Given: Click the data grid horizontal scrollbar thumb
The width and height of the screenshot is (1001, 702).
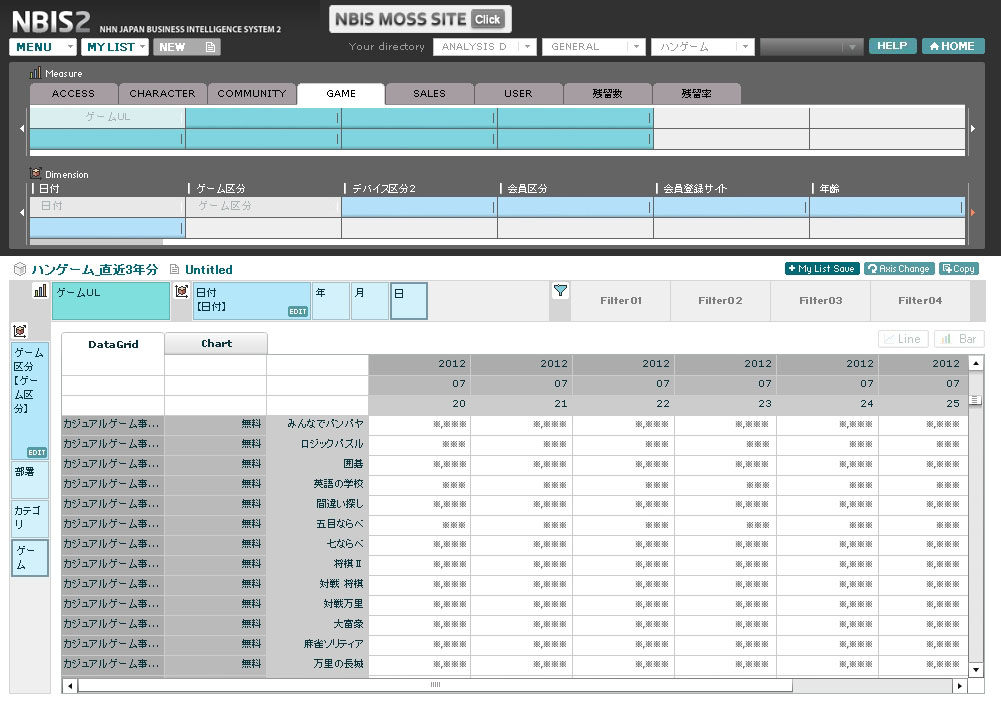Looking at the screenshot, I should pyautogui.click(x=435, y=686).
